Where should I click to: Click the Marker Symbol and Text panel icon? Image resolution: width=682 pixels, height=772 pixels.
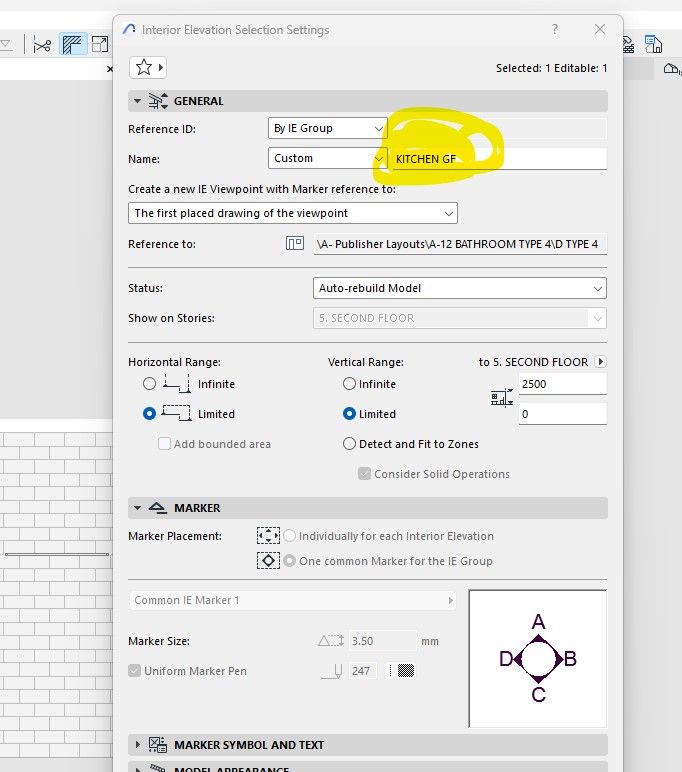coord(158,744)
